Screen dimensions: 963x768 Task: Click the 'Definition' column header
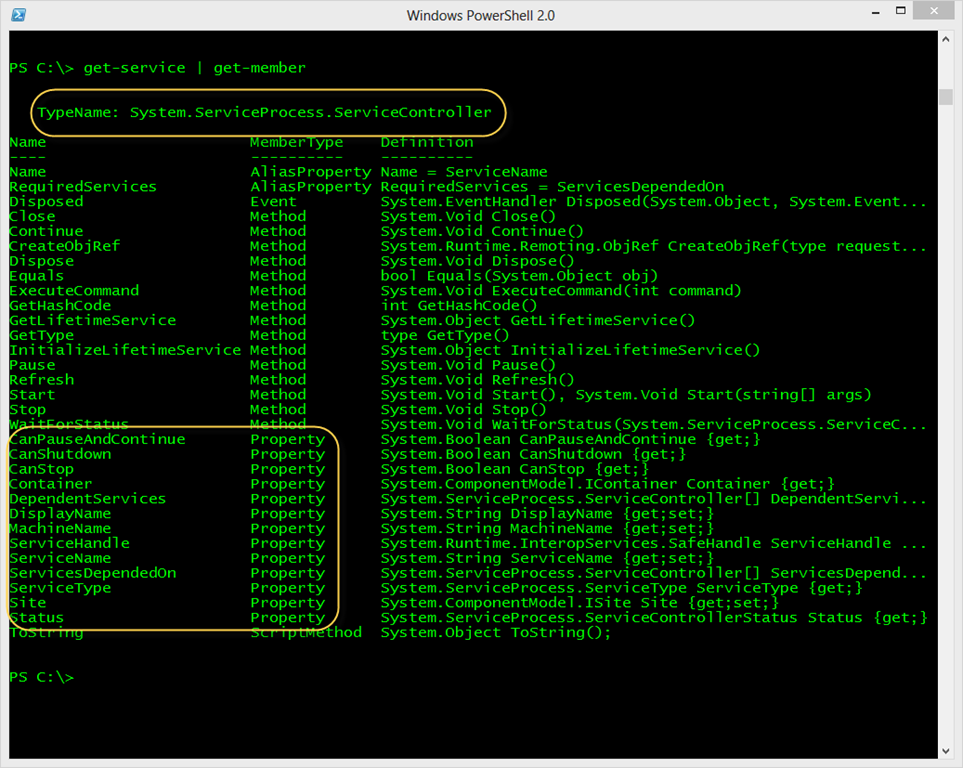pos(427,143)
